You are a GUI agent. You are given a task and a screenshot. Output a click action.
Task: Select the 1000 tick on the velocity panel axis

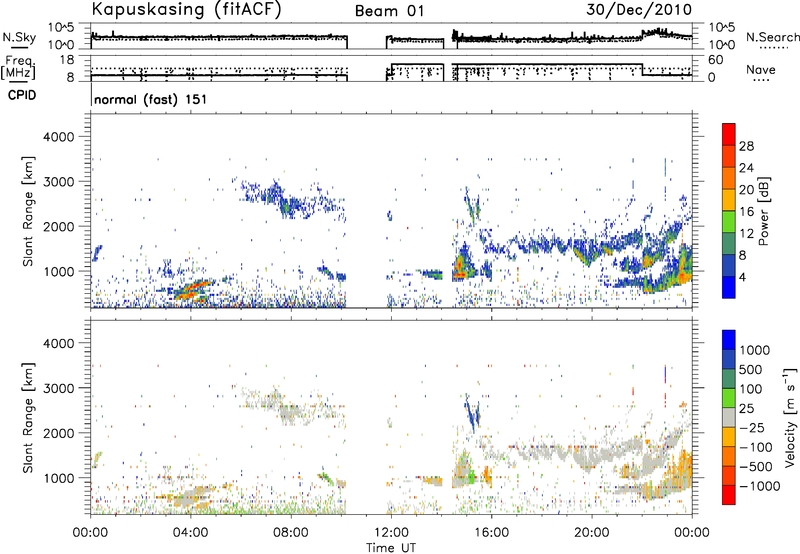click(x=60, y=478)
